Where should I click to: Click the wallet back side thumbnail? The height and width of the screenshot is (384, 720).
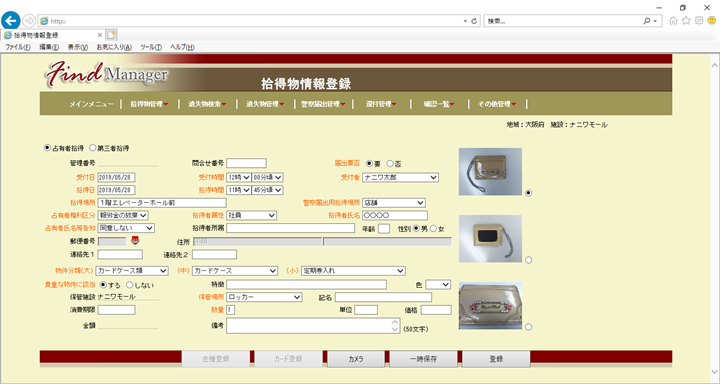[490, 238]
